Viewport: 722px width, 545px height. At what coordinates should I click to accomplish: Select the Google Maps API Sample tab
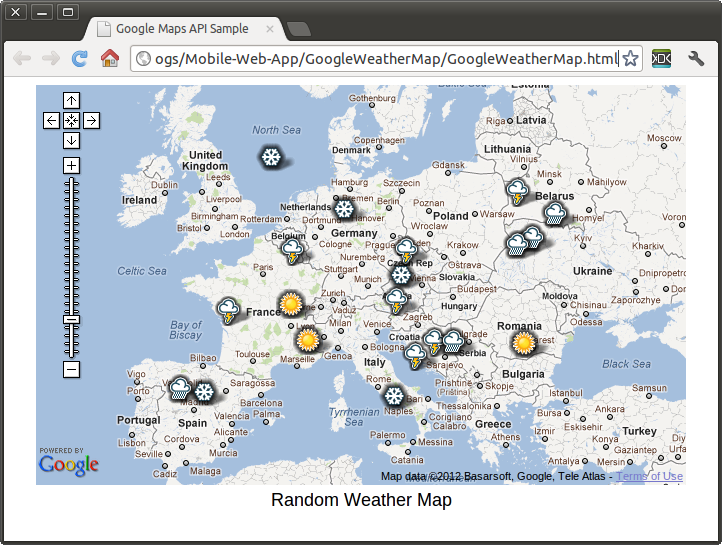point(182,29)
